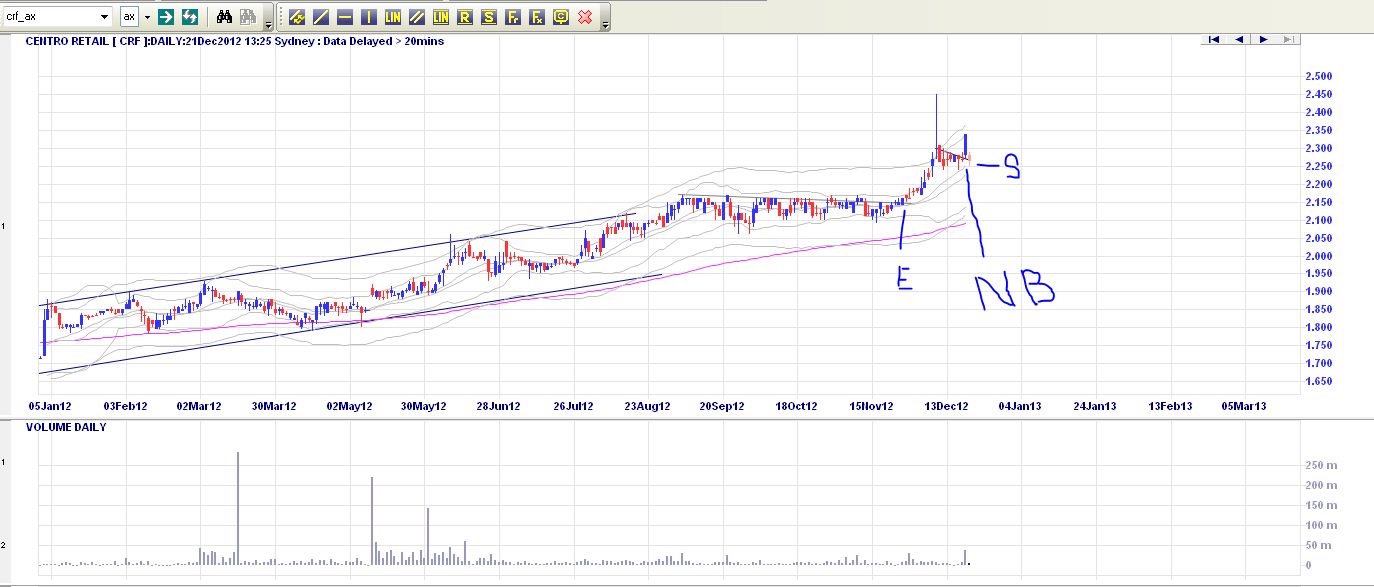Select the comment annotation tool

[561, 17]
